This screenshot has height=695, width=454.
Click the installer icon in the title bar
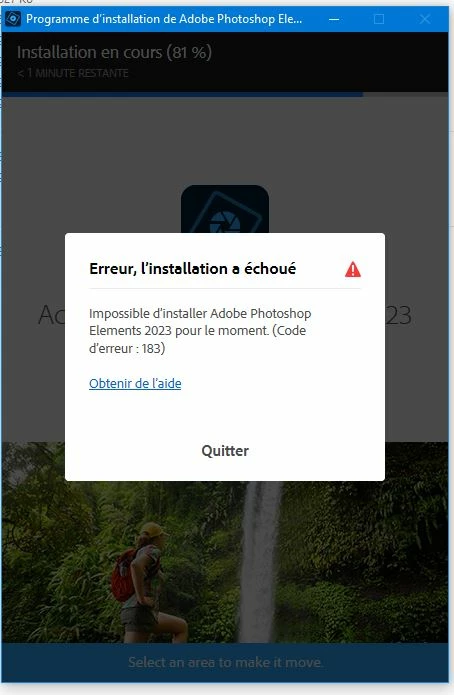[x=13, y=19]
